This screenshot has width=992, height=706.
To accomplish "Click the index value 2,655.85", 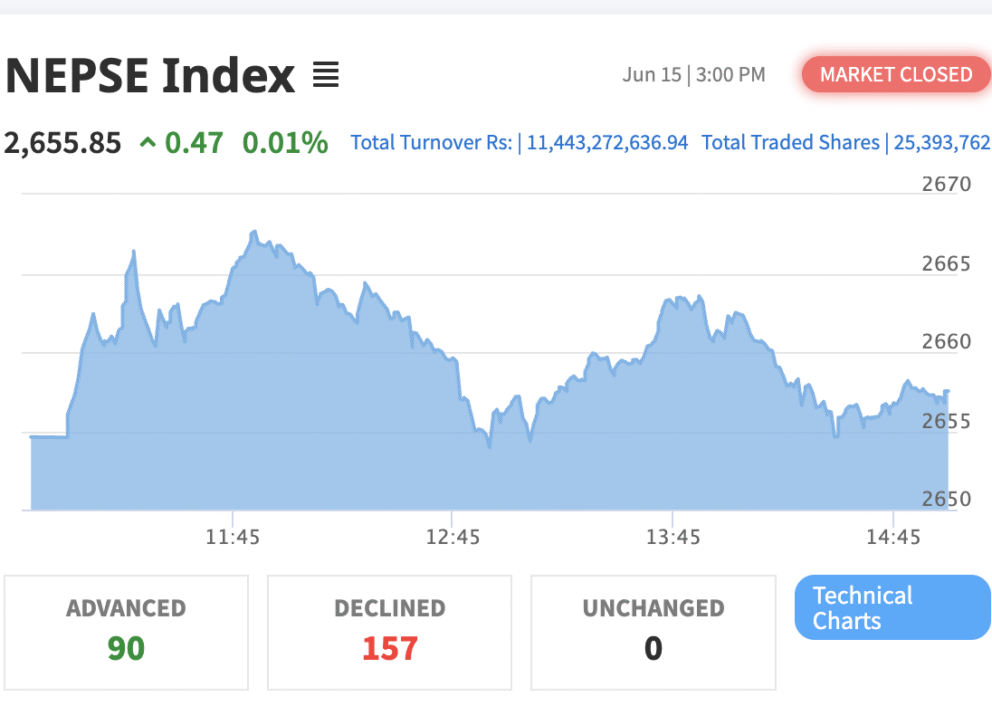I will [x=62, y=143].
